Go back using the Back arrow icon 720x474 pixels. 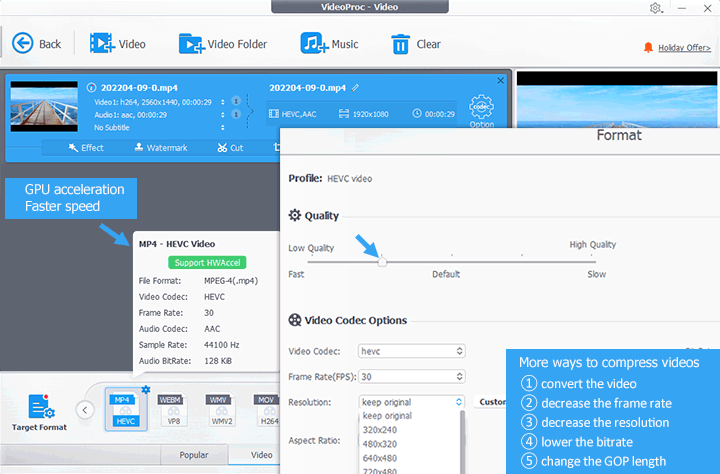(22, 44)
